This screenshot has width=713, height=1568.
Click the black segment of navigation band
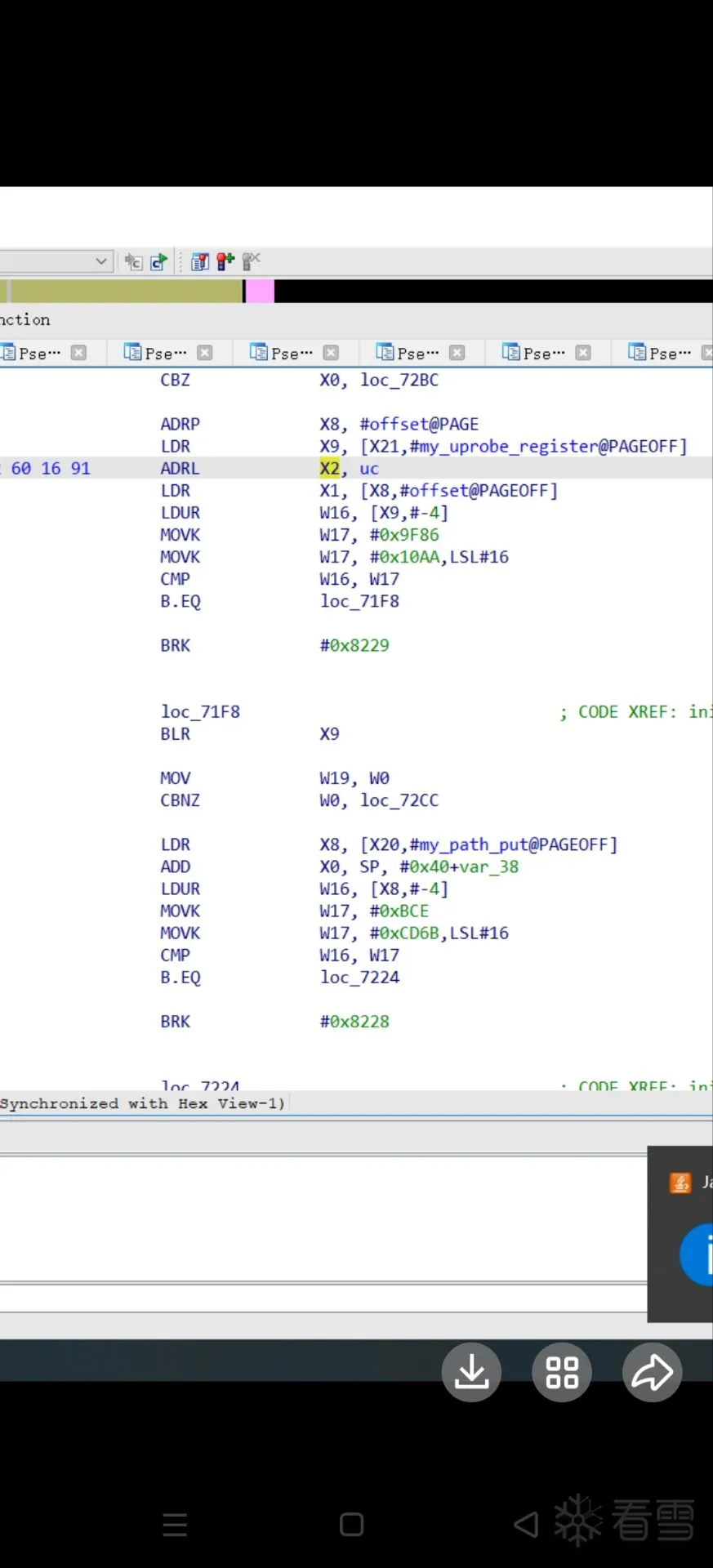pyautogui.click(x=493, y=291)
